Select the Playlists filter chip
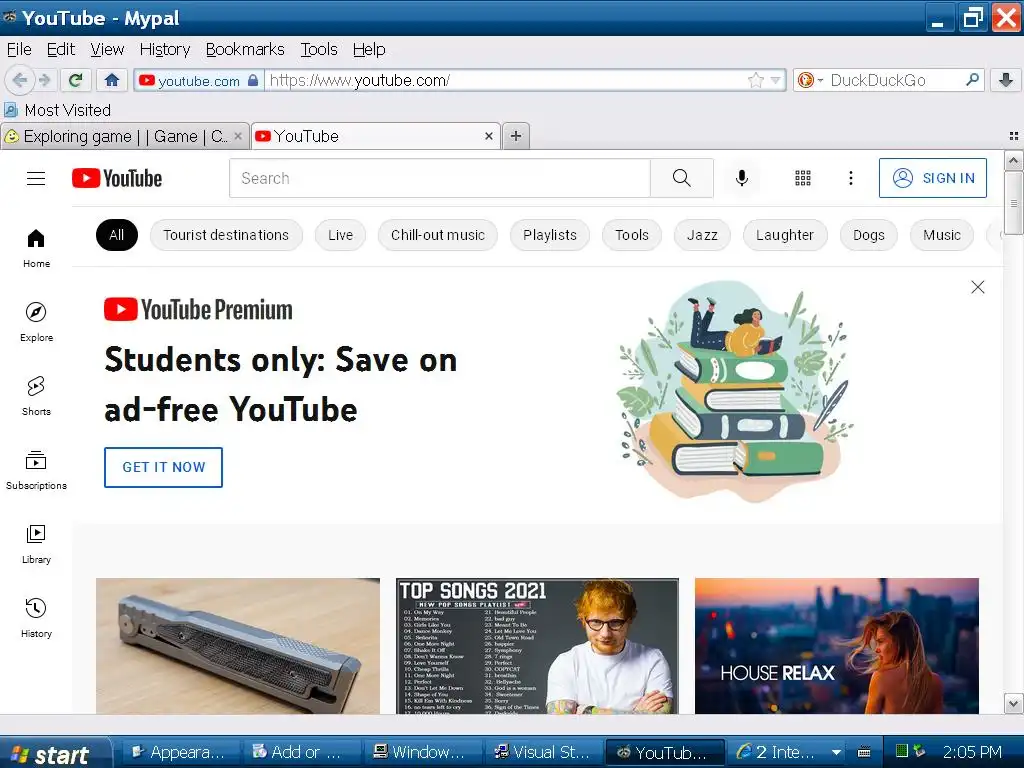The height and width of the screenshot is (768, 1024). pos(550,235)
